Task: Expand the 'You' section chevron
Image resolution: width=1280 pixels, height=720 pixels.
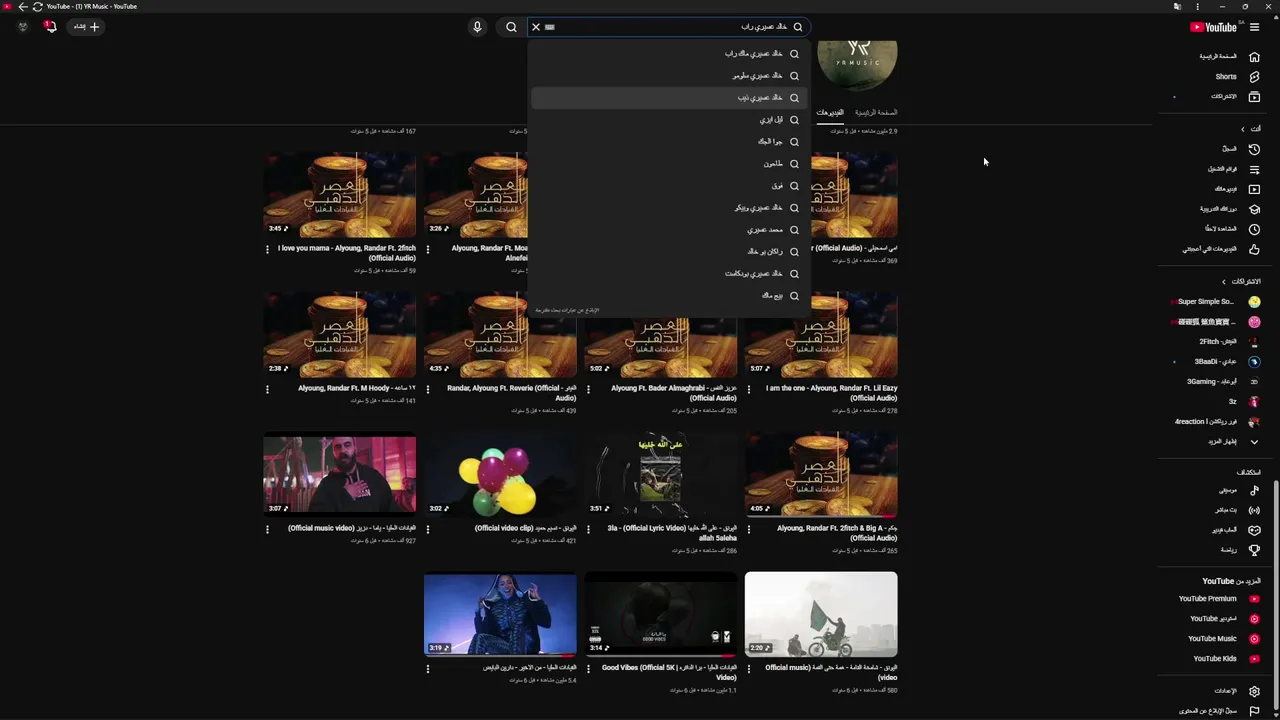Action: (1243, 129)
